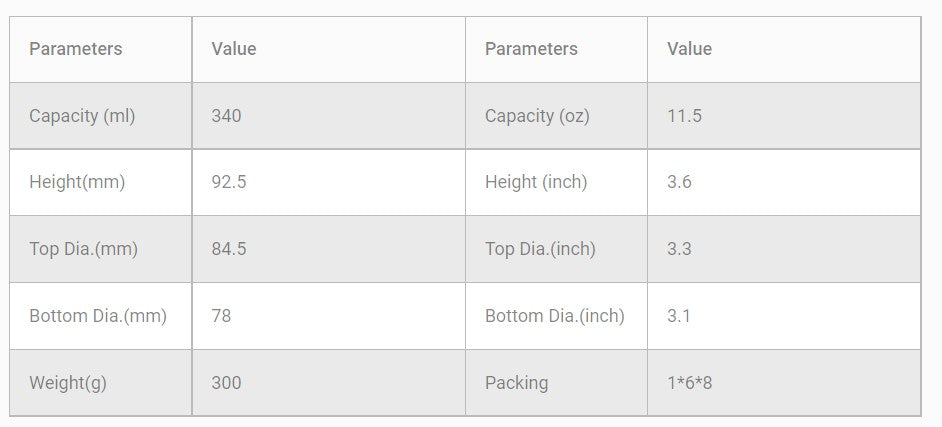
Task: Select the 3.3 top diameter value
Action: [x=679, y=249]
